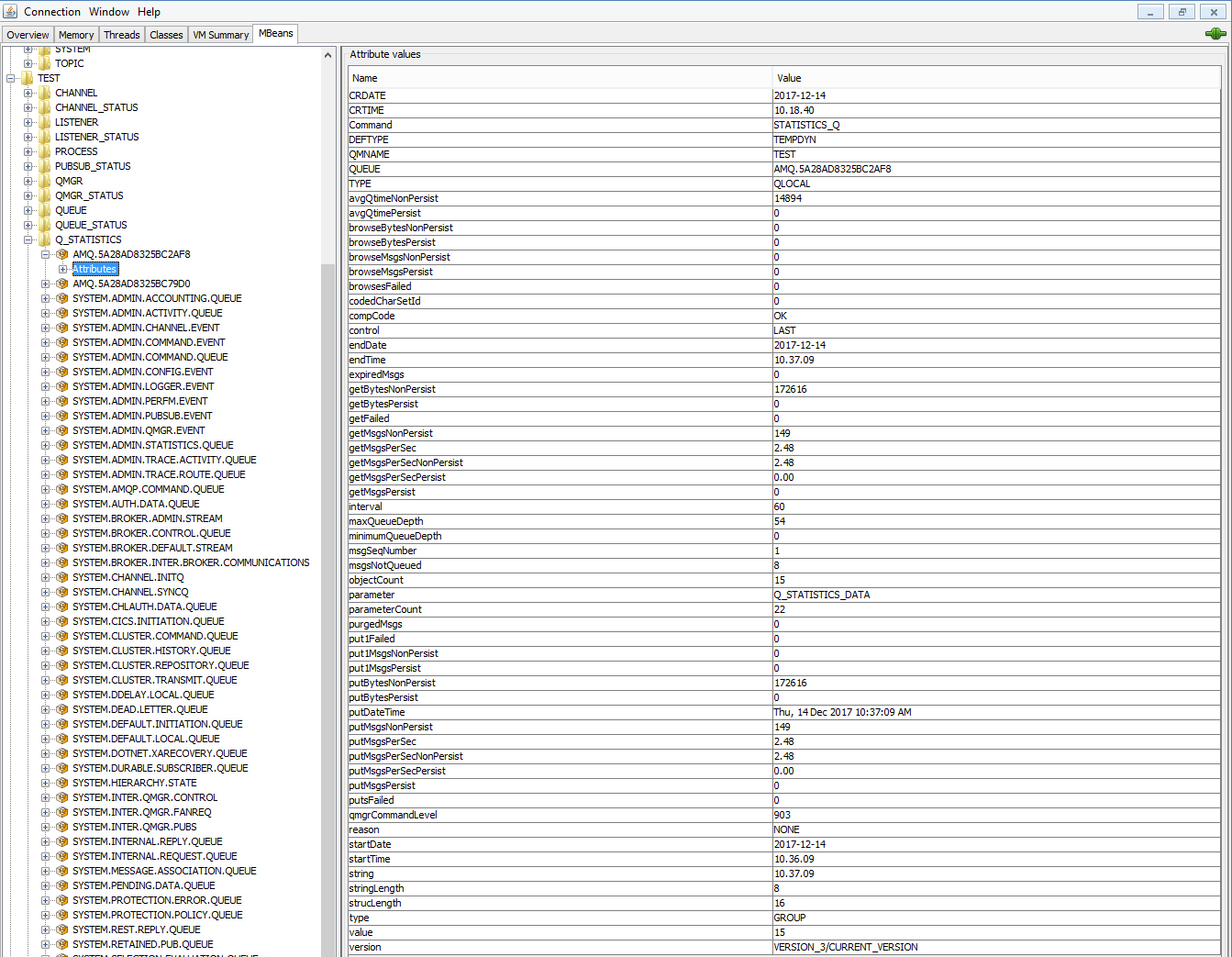The image size is (1232, 957).
Task: Click the SYSTEM.DEAD.LETTER.QUEUE bean icon
Action: [x=62, y=709]
